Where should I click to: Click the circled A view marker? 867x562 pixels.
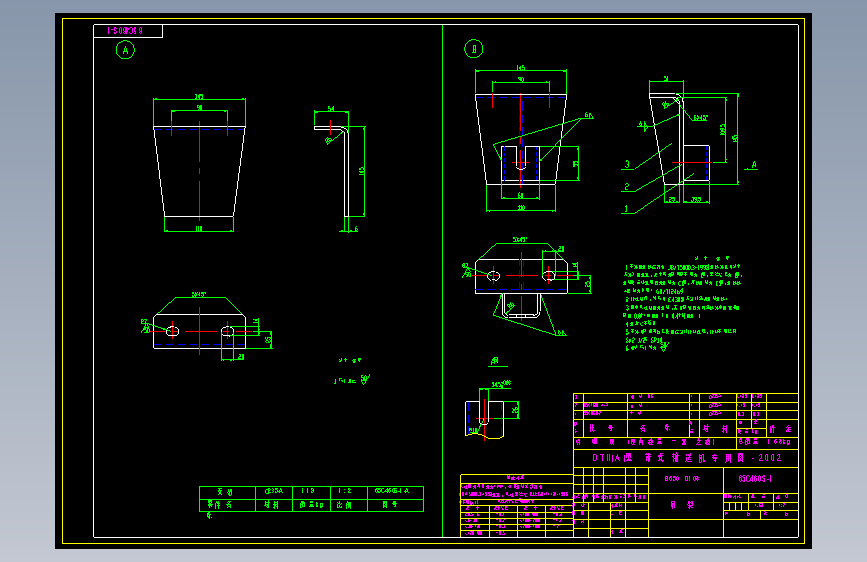[x=126, y=50]
